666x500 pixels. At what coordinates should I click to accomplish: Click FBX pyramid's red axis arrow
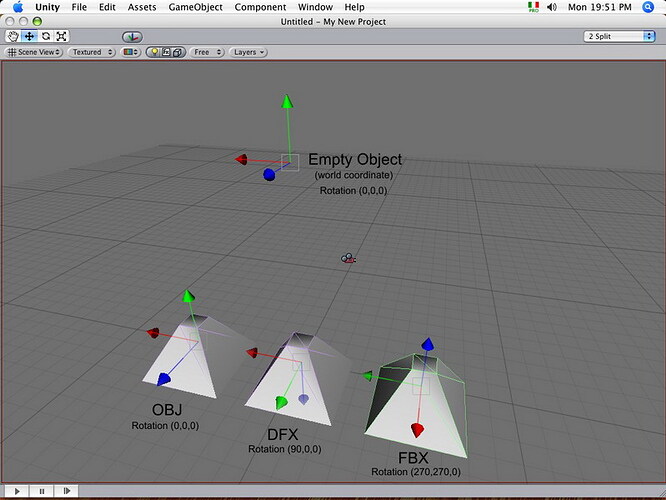[x=417, y=430]
